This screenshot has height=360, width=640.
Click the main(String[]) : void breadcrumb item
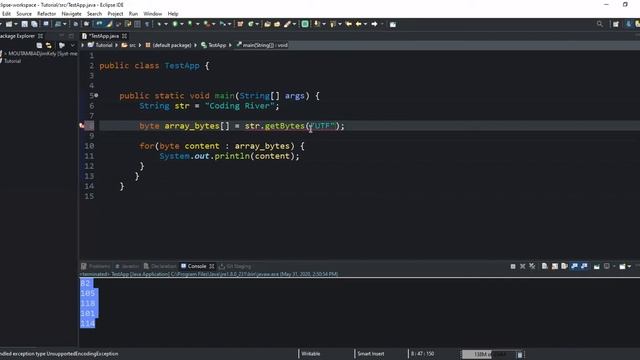tap(262, 45)
